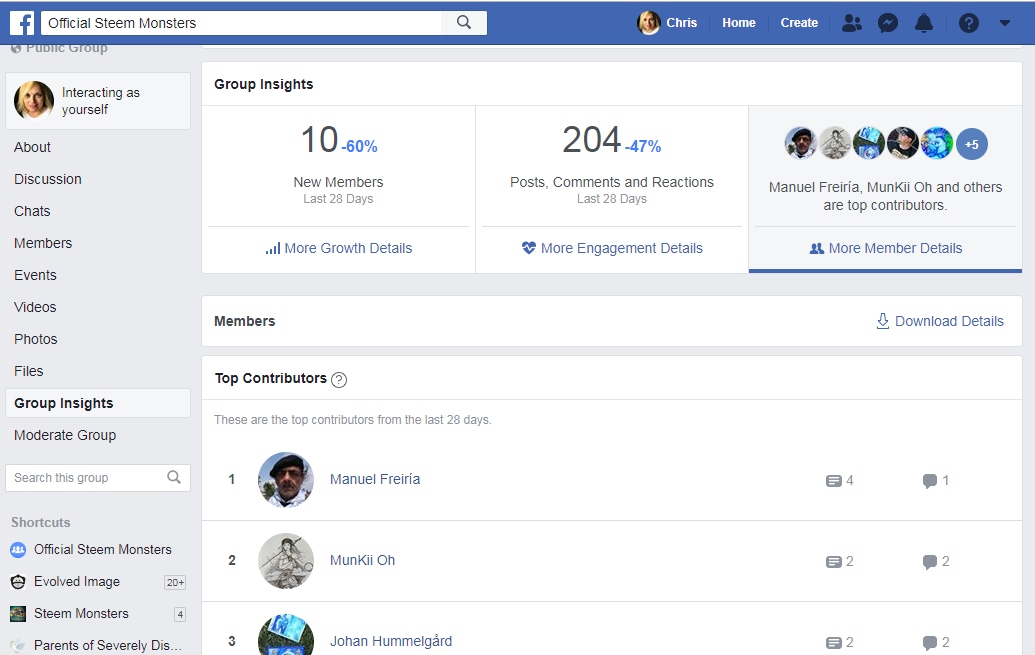
Task: Select Group Insights in sidebar
Action: click(98, 403)
